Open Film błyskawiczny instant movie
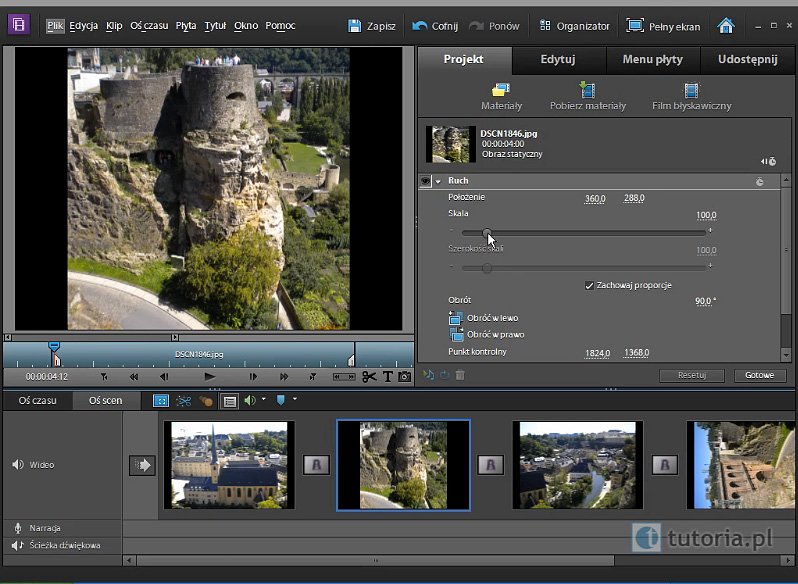The width and height of the screenshot is (798, 584). pos(690,91)
